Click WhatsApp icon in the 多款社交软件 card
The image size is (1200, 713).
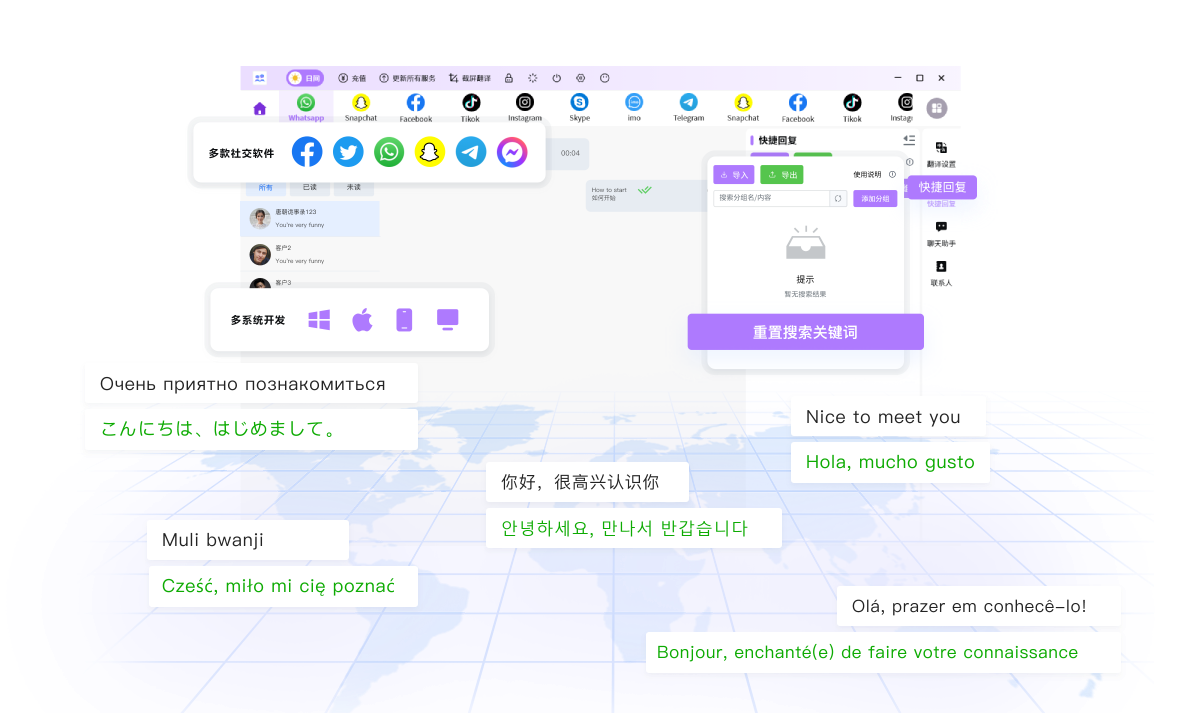point(389,152)
